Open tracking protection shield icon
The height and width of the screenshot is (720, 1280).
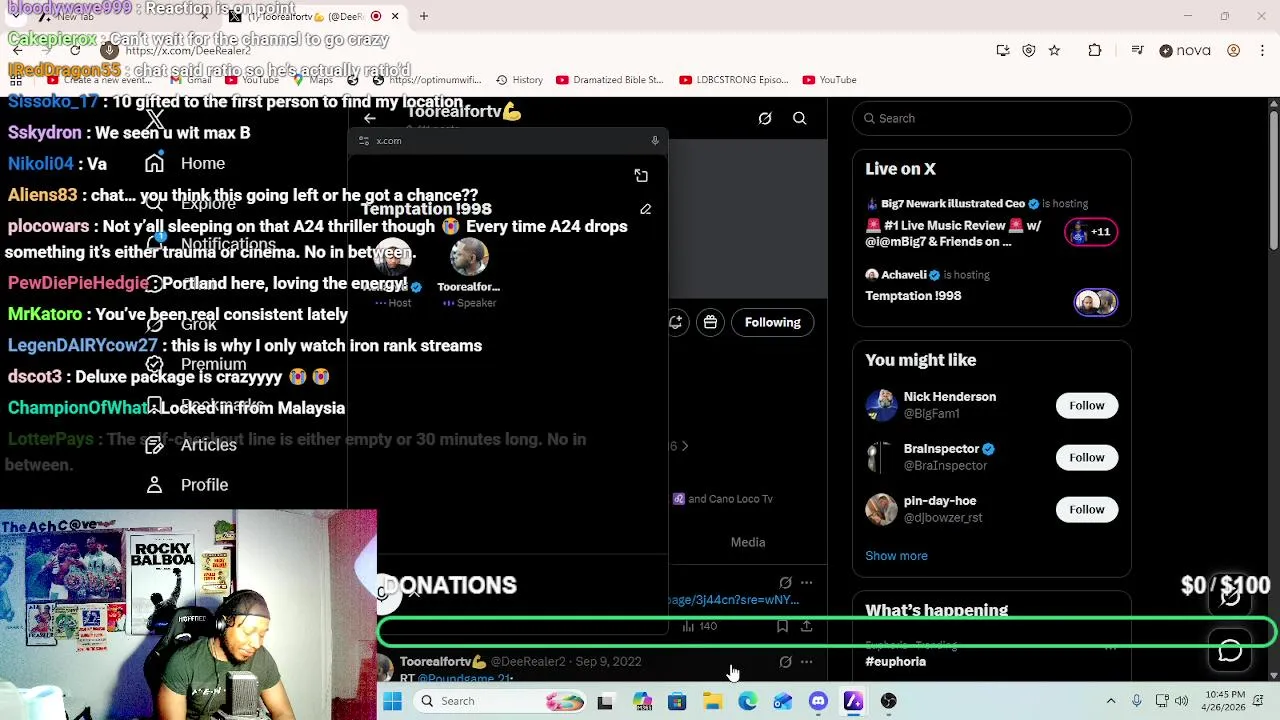point(1029,51)
